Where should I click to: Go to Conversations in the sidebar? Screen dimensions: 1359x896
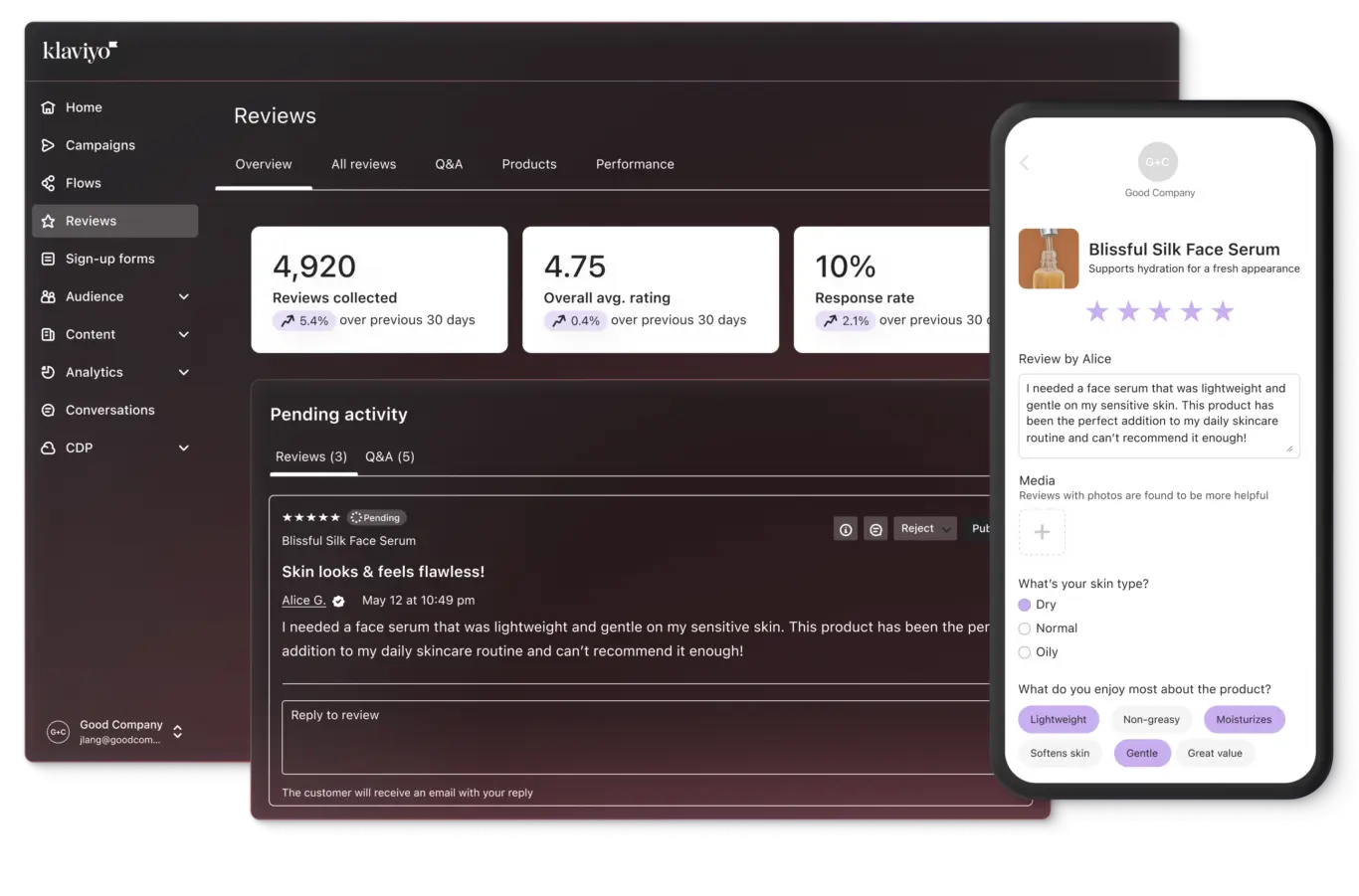[x=110, y=410]
